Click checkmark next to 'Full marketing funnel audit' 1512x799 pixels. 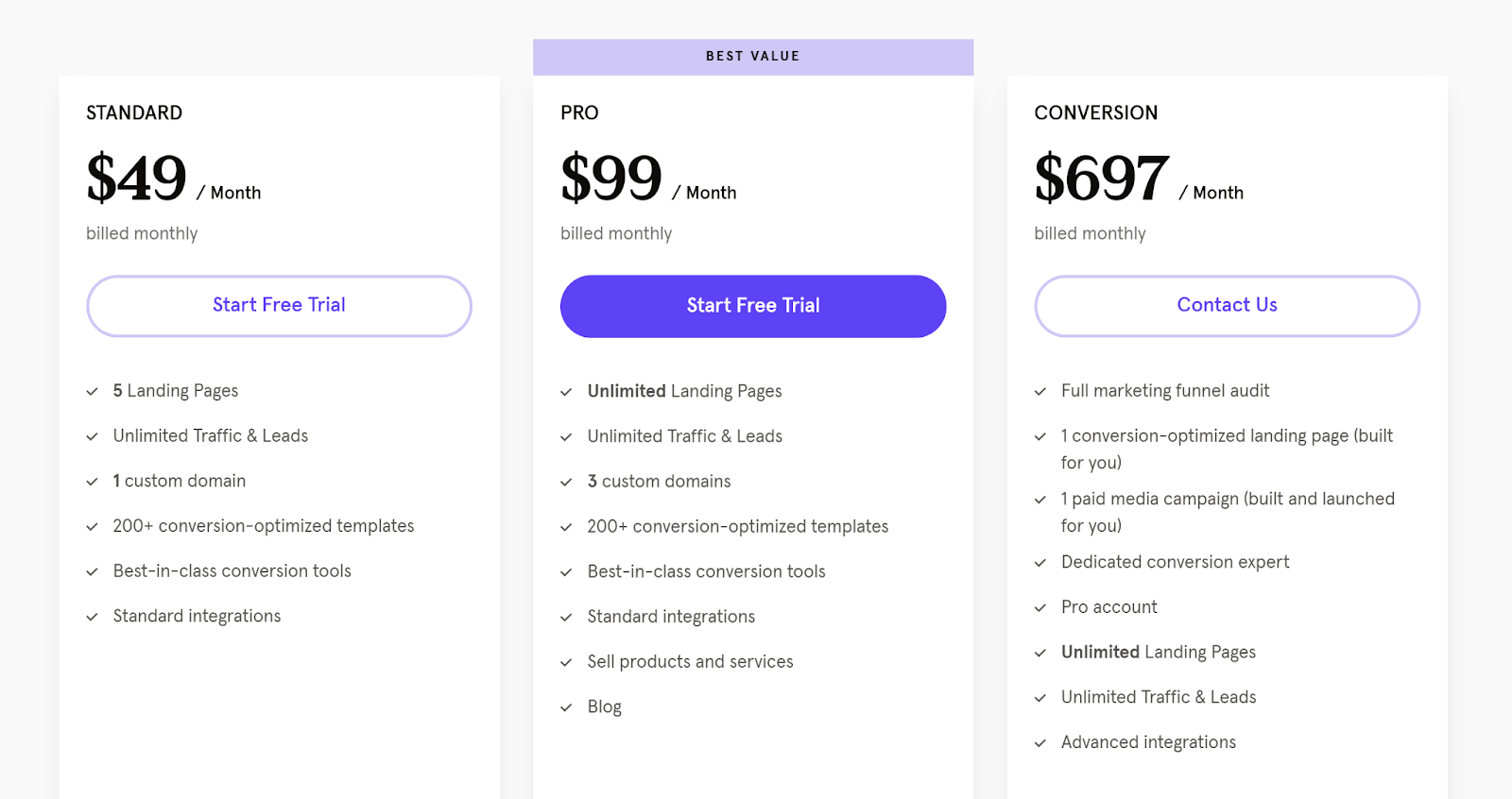pos(1040,391)
